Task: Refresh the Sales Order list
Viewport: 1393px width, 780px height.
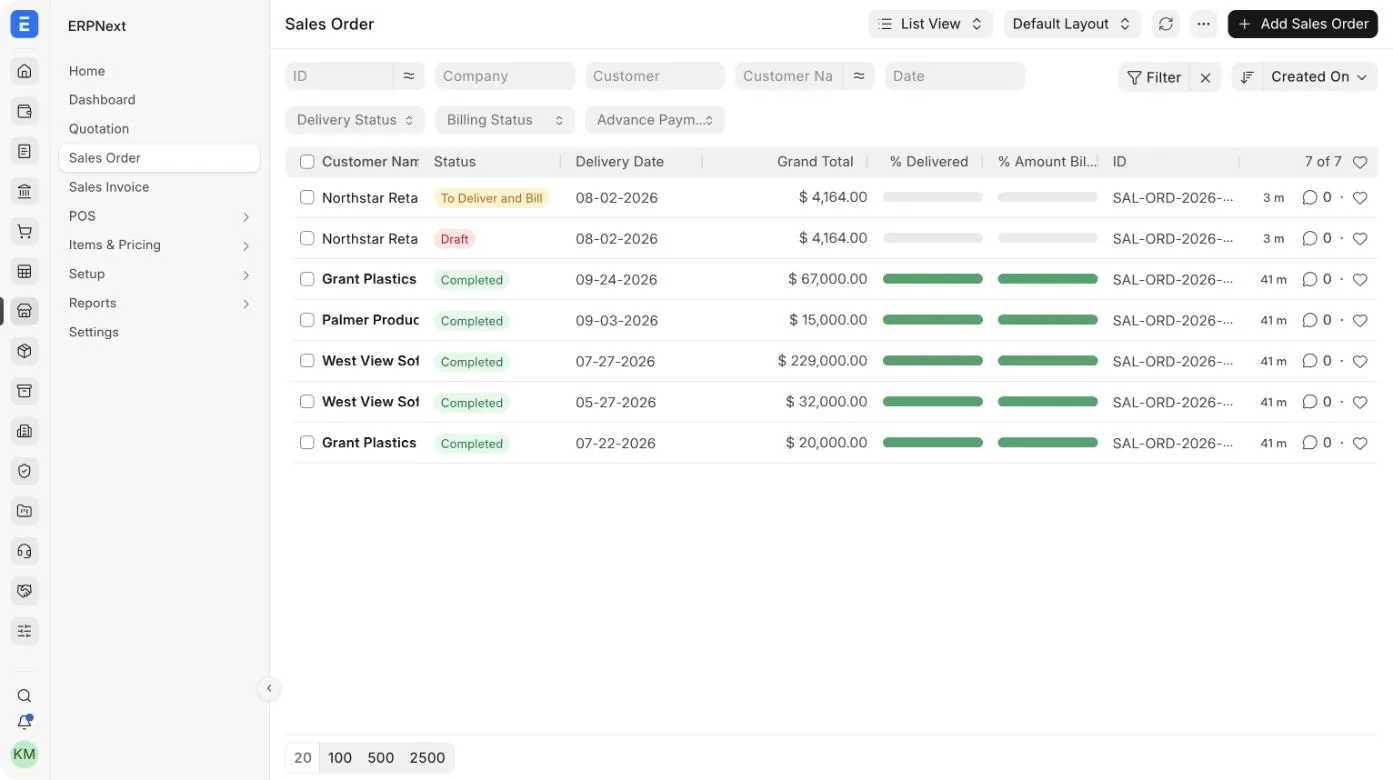Action: coord(1166,24)
